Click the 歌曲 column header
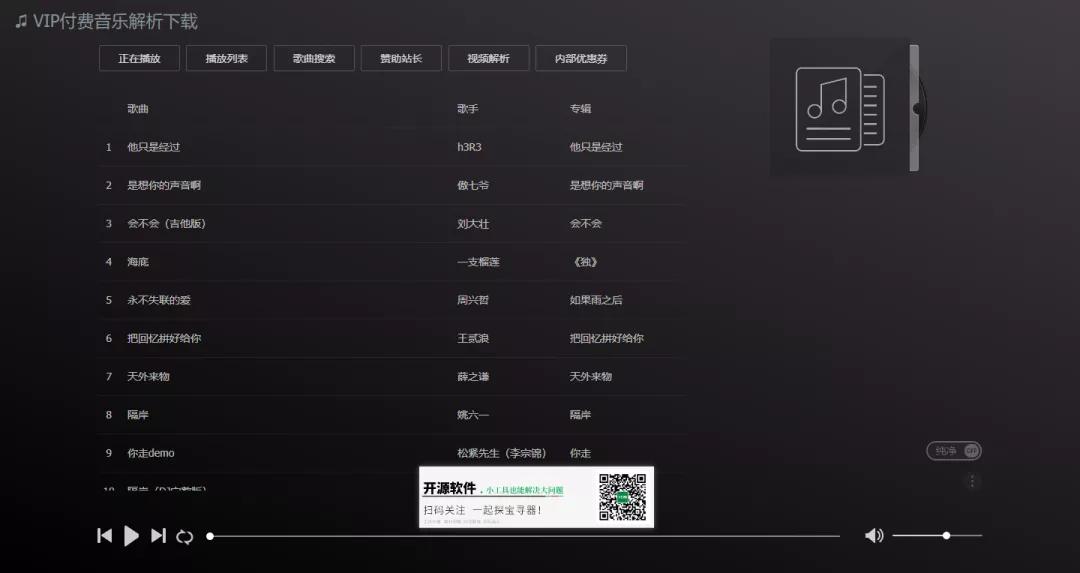Image resolution: width=1080 pixels, height=573 pixels. (138, 108)
